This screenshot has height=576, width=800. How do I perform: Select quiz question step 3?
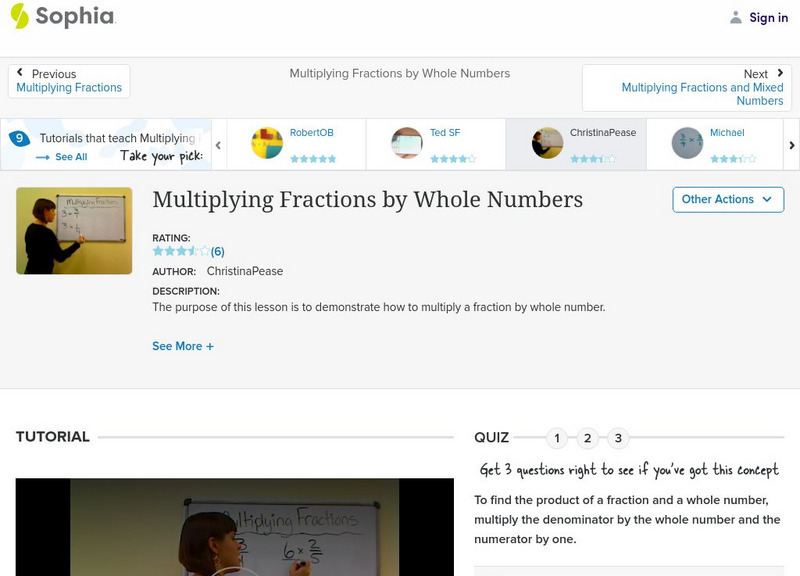click(617, 437)
